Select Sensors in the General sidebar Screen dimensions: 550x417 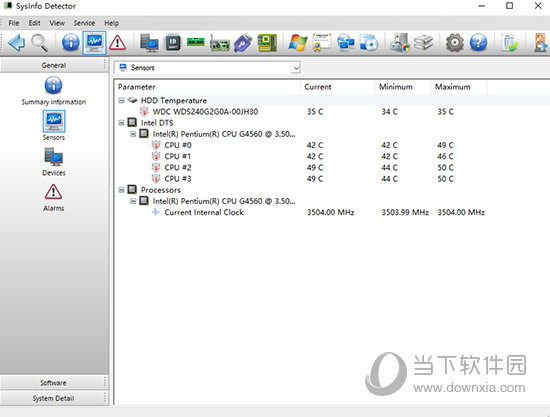54,126
